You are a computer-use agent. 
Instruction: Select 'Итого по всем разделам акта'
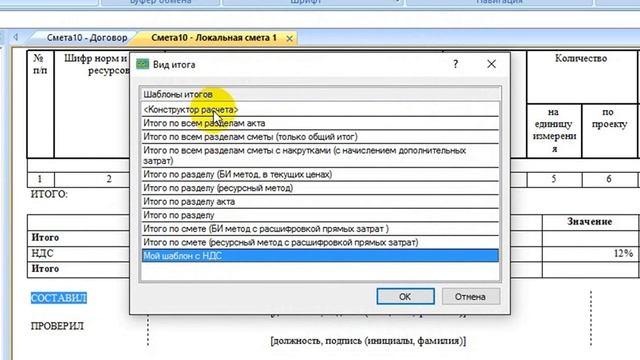[x=320, y=123]
